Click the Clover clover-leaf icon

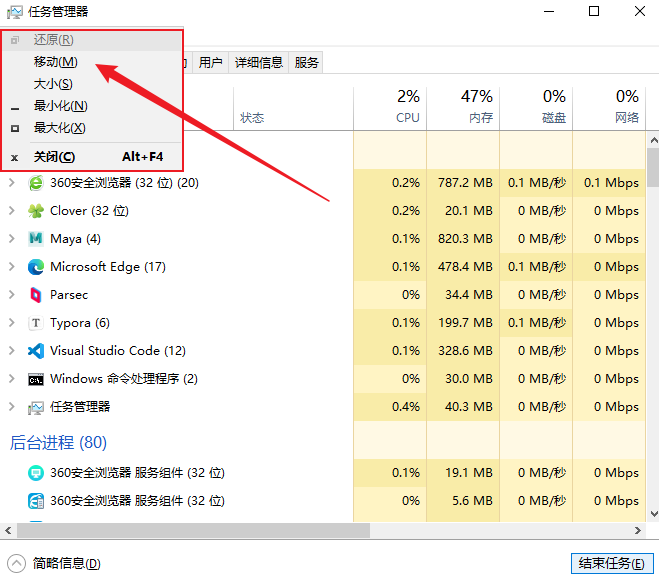36,211
